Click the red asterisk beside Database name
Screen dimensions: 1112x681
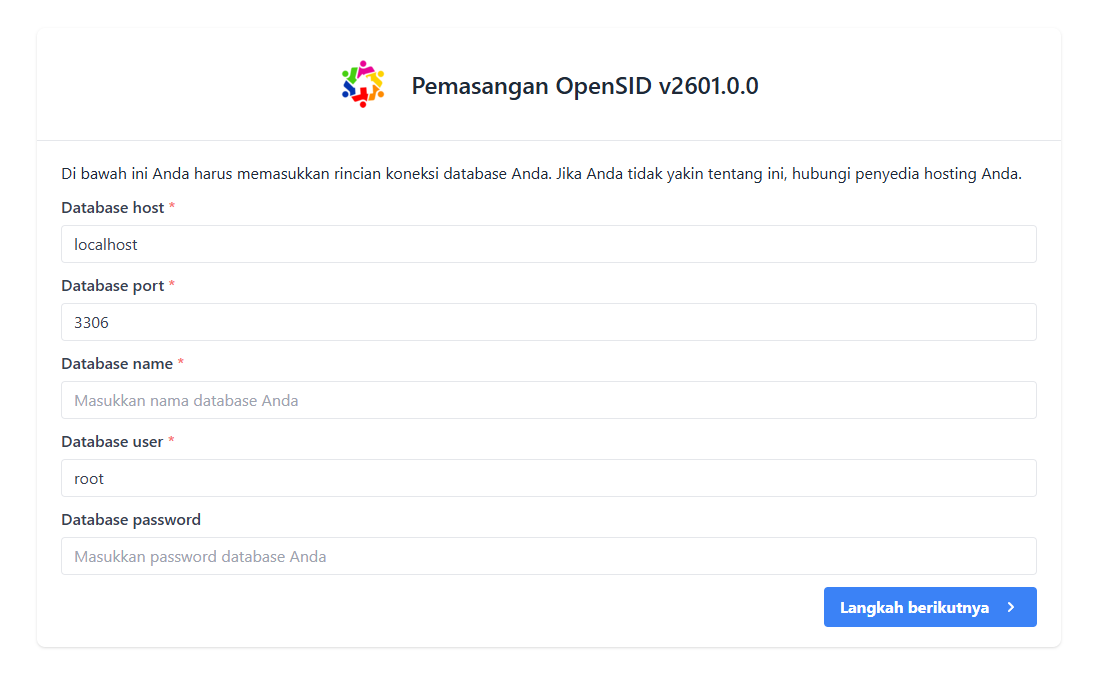pyautogui.click(x=181, y=363)
